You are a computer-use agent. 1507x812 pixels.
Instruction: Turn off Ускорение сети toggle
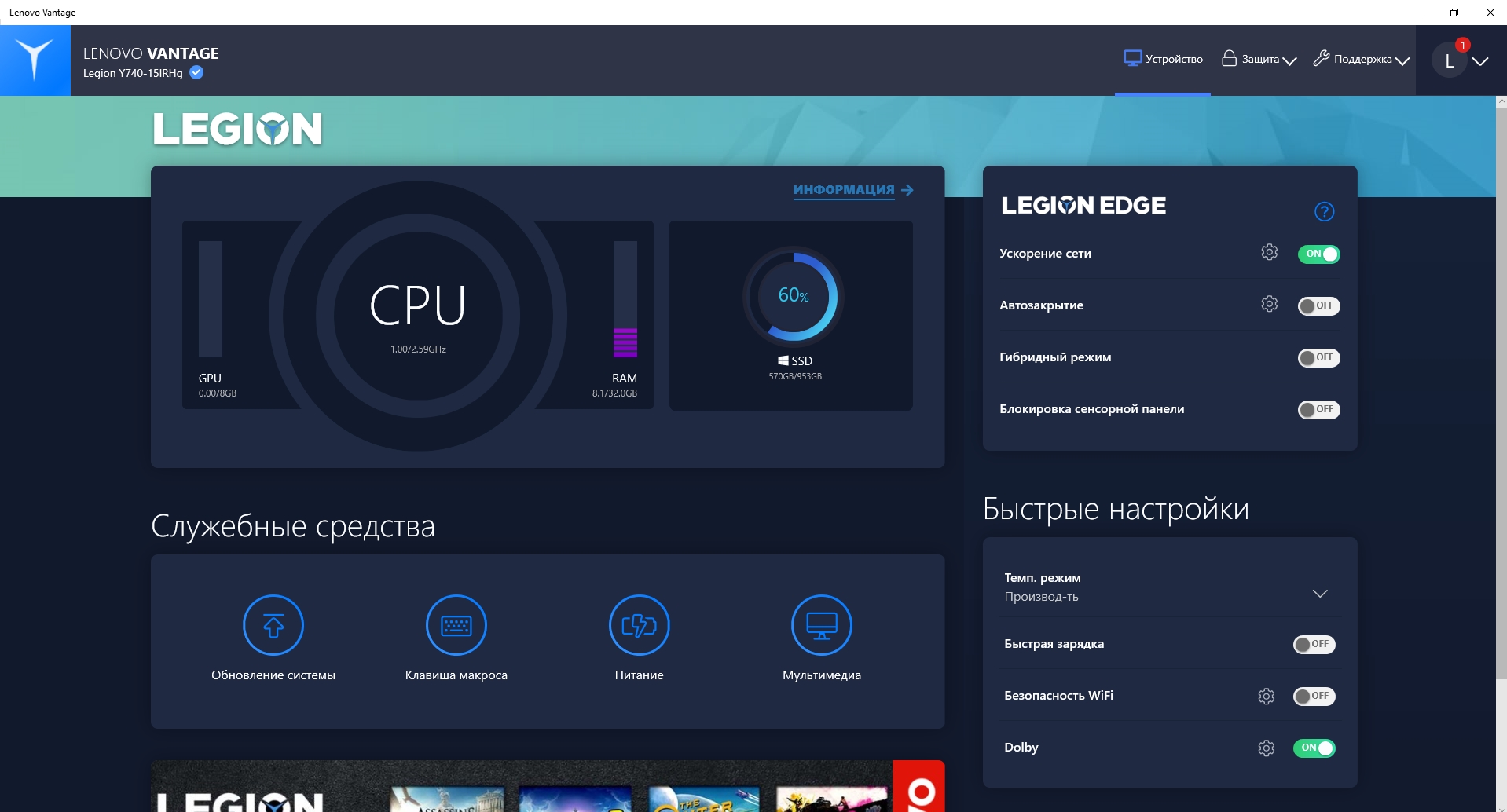pyautogui.click(x=1318, y=254)
